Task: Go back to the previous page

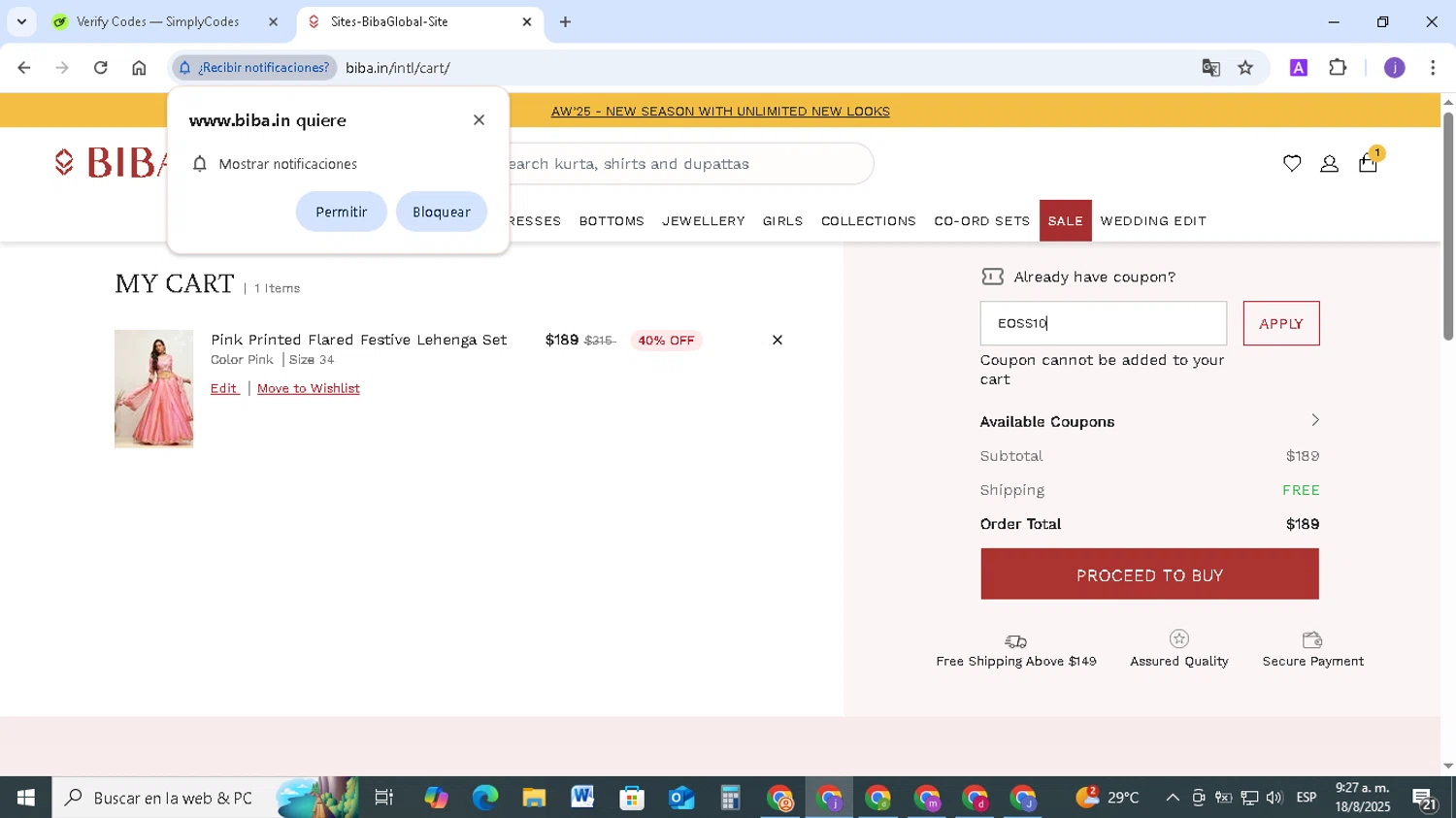Action: tap(24, 68)
